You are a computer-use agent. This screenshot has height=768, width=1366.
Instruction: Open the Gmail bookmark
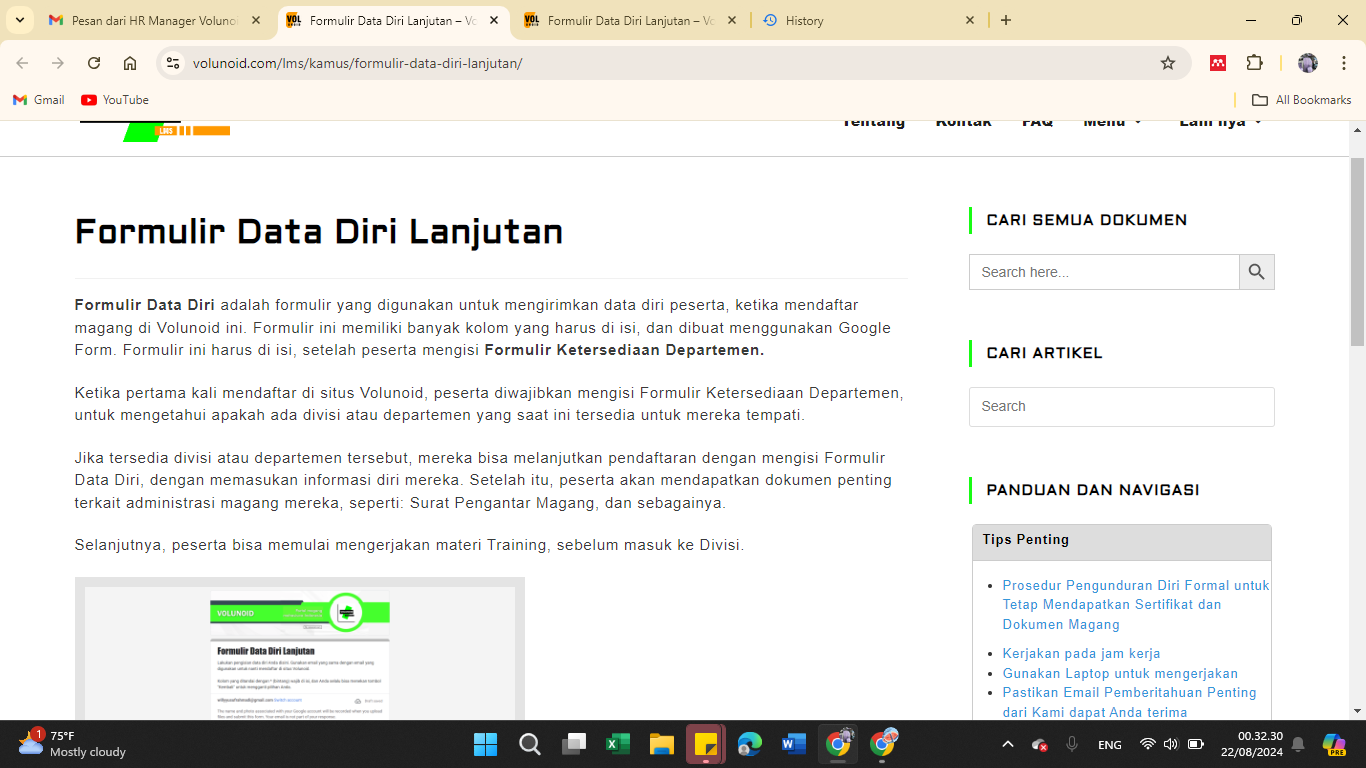(x=38, y=100)
